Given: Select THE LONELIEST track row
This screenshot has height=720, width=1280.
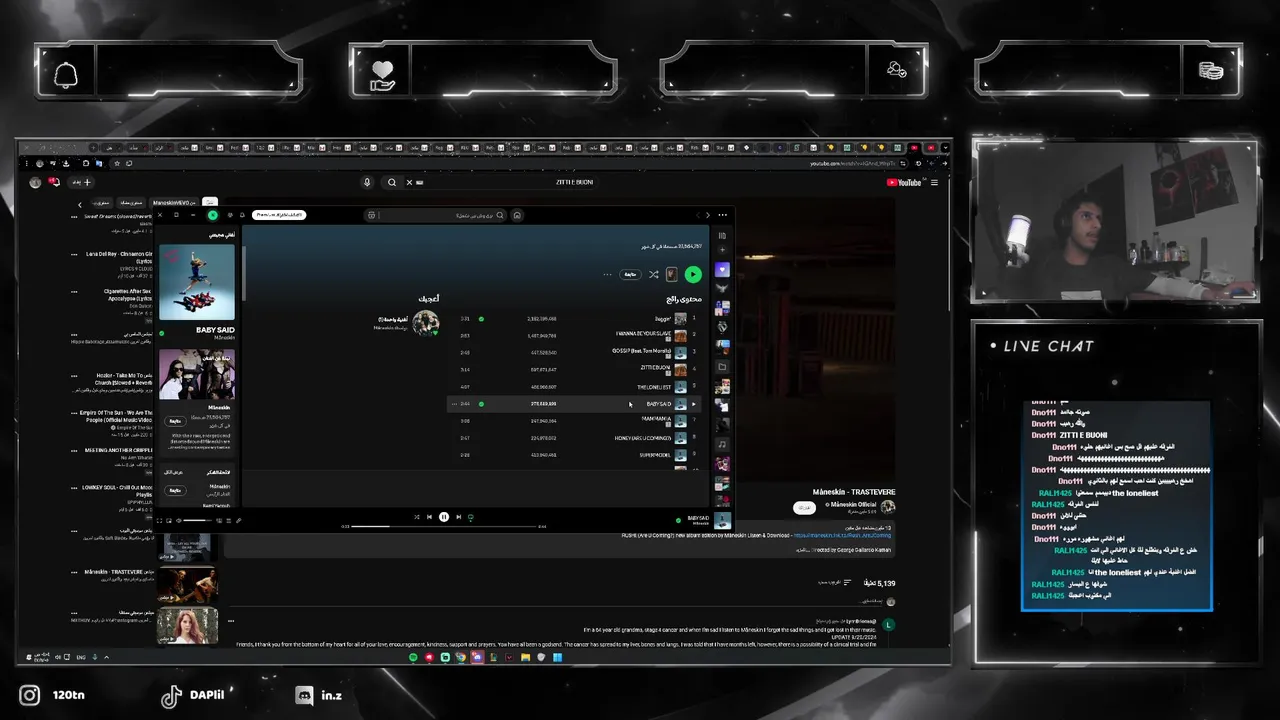Looking at the screenshot, I should coord(576,387).
